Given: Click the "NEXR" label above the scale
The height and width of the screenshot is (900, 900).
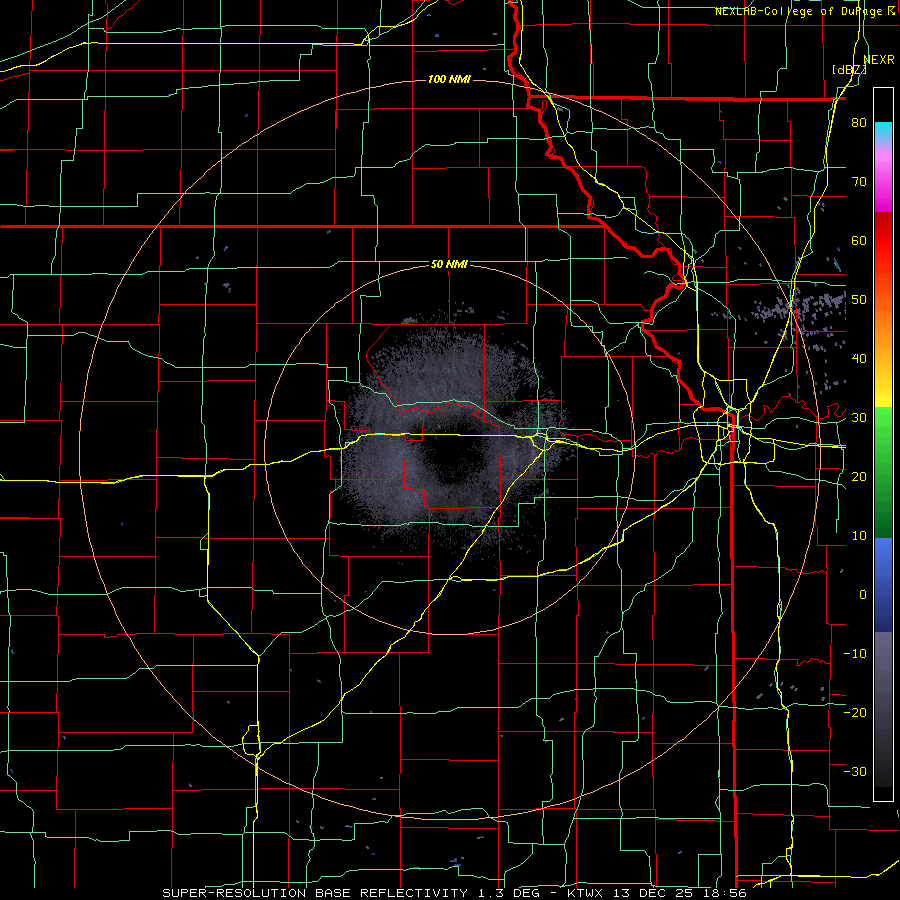Looking at the screenshot, I should pos(879,60).
